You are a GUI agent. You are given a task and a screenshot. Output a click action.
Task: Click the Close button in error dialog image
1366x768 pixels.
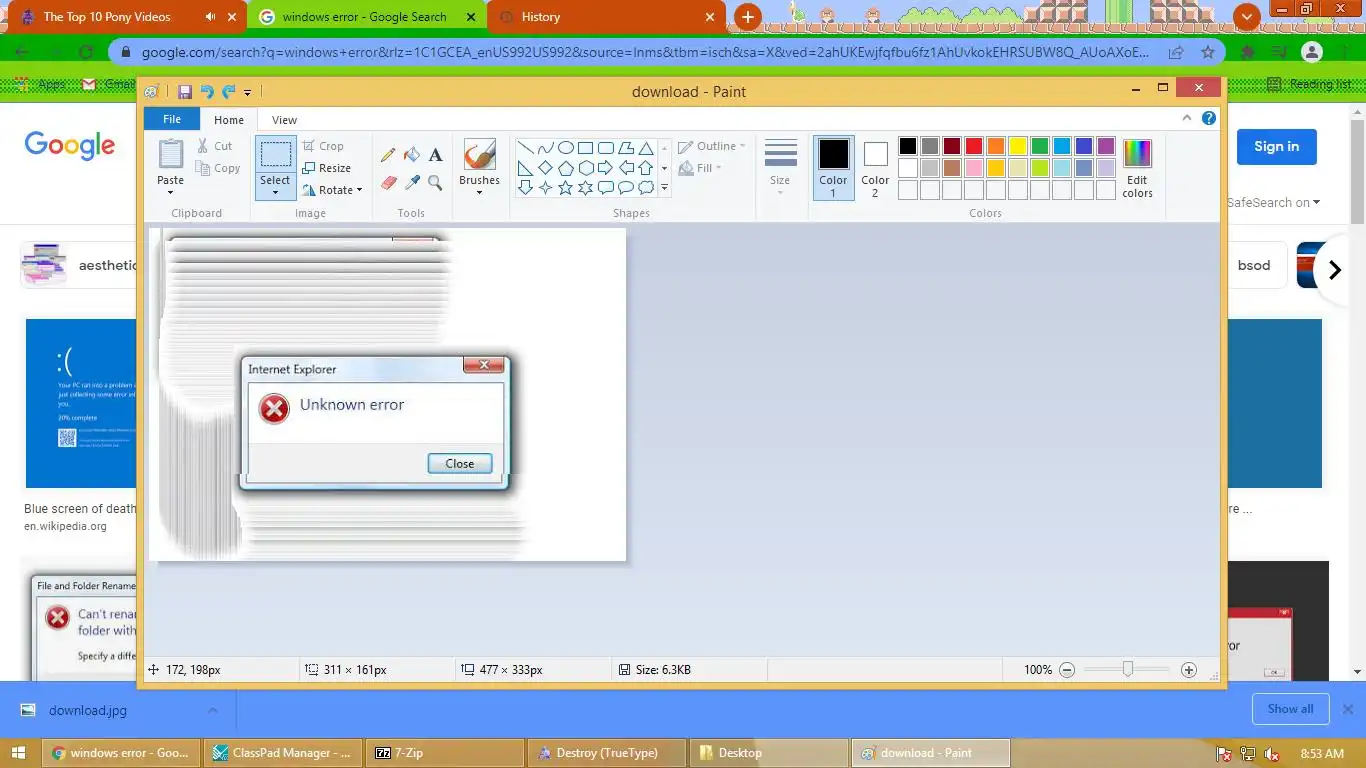[x=460, y=463]
